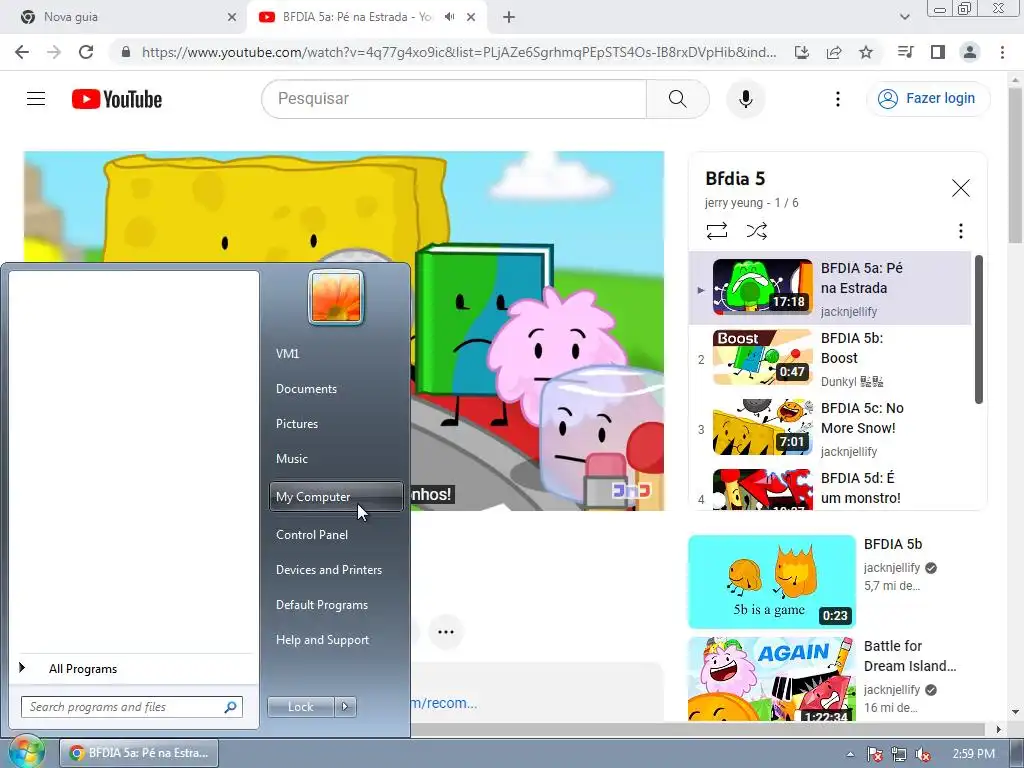Toggle playlist loop button
Viewport: 1024px width, 768px height.
716,231
